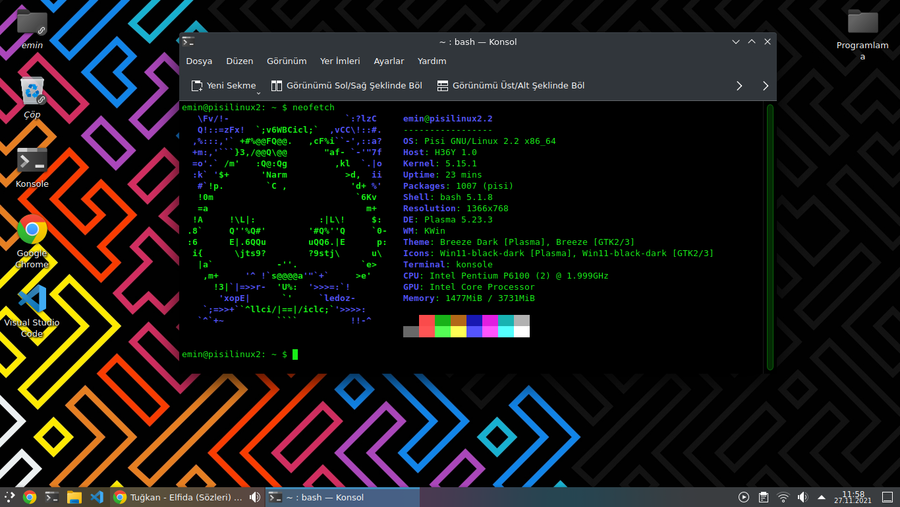Image resolution: width=900 pixels, height=507 pixels.
Task: Open the Çöp trash bin icon
Action: pos(32,92)
